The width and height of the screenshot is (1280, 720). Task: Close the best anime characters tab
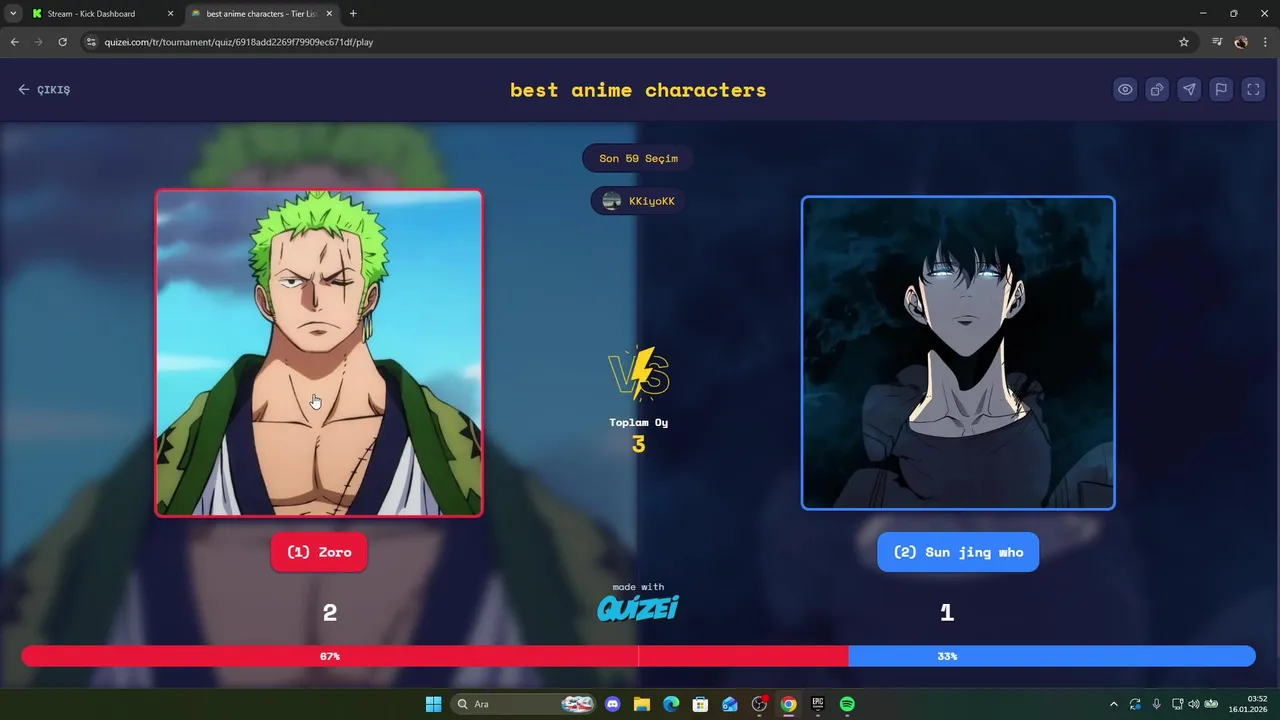(329, 14)
